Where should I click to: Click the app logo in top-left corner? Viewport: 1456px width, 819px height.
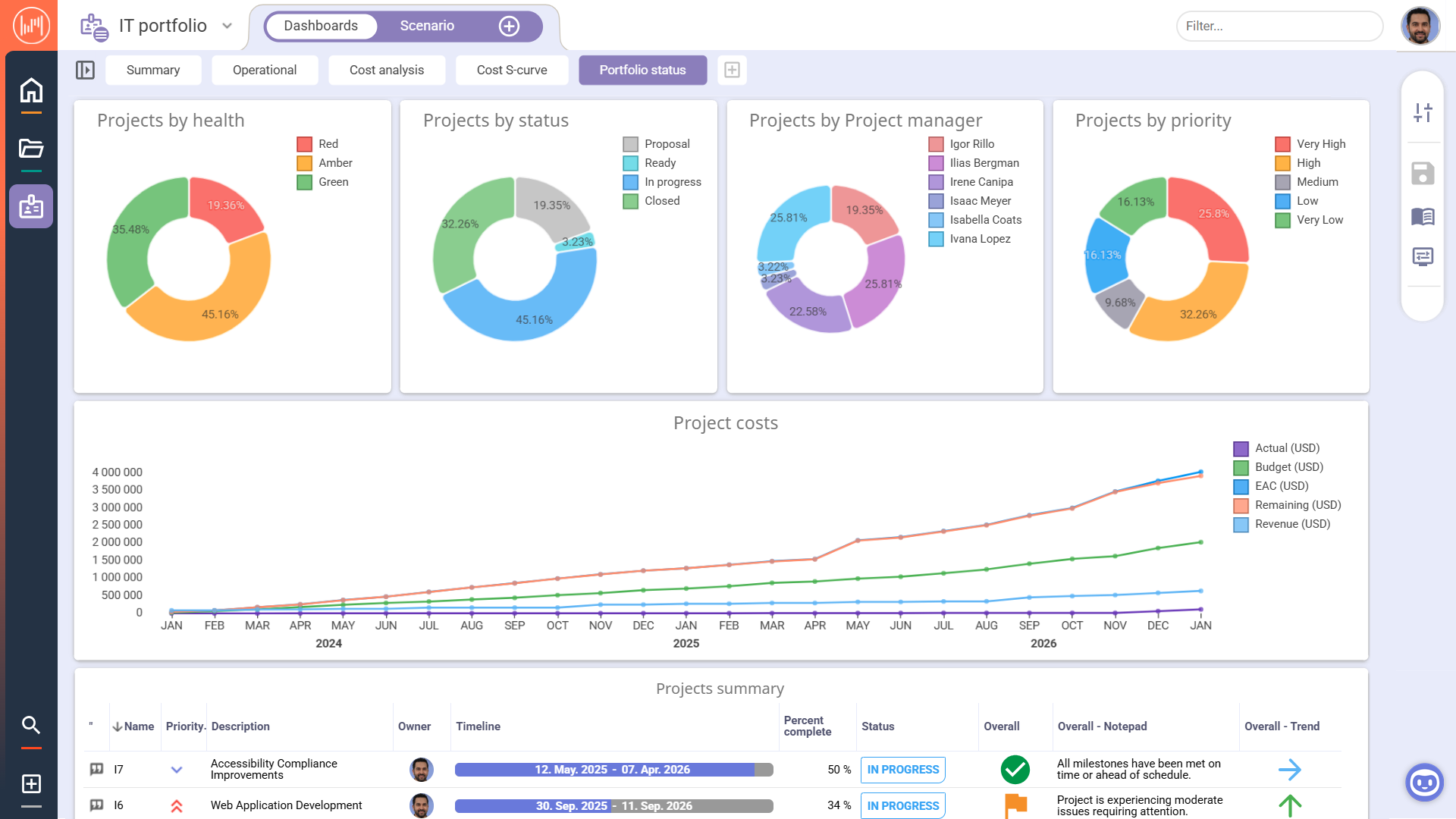[x=31, y=26]
